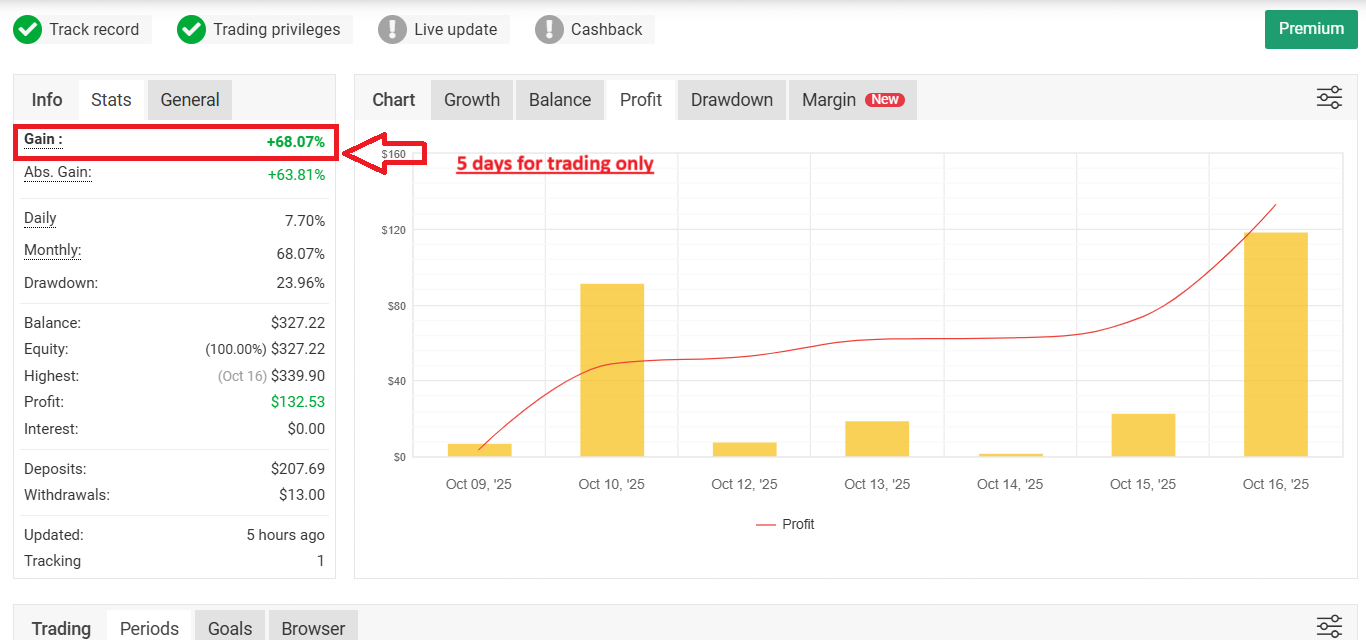Select the Chart heading tab

coord(394,100)
